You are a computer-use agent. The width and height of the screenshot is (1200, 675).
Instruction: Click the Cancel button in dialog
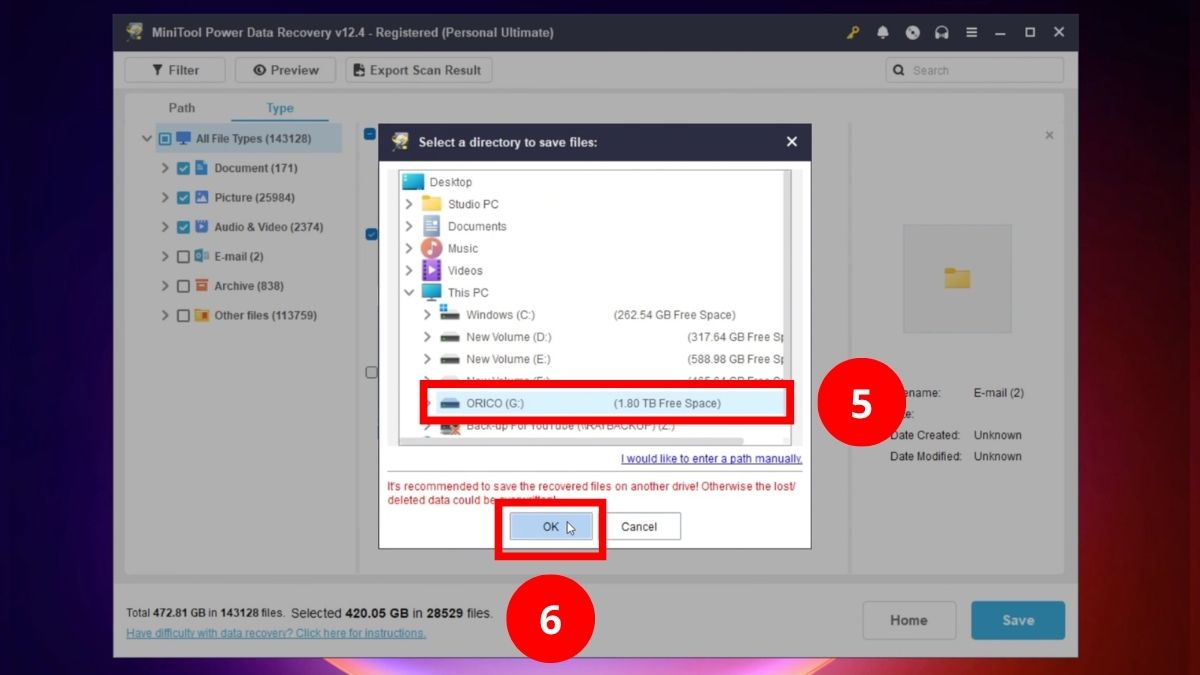pos(639,527)
